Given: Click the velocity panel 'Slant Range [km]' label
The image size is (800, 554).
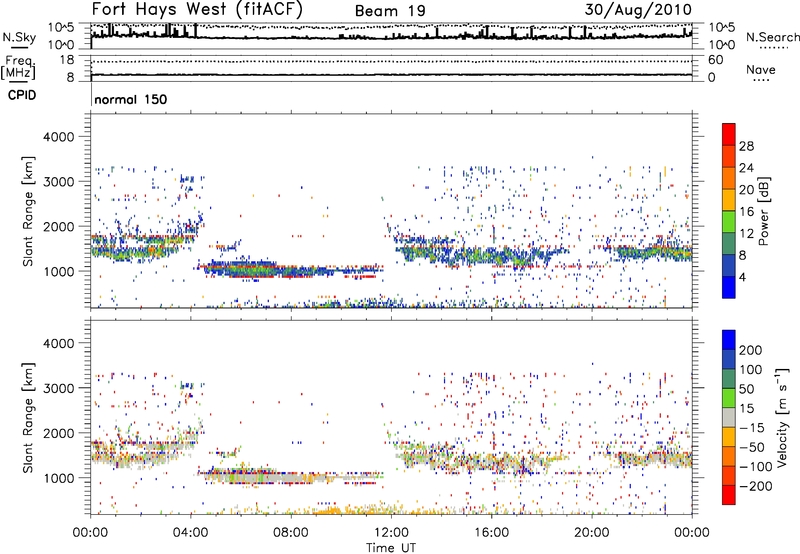Looking at the screenshot, I should tap(28, 418).
